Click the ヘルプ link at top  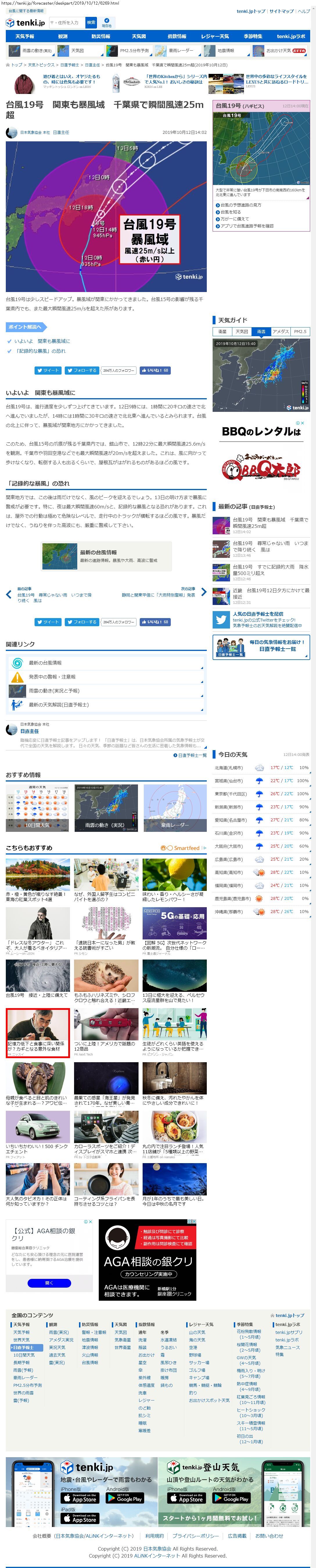coord(304,11)
